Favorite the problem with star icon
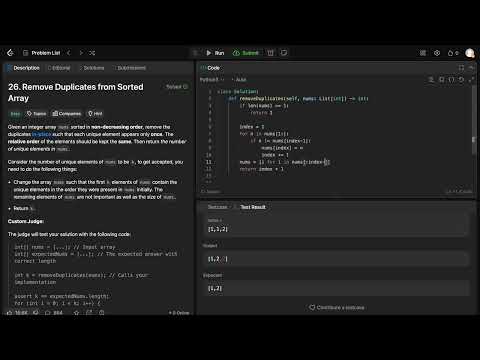Screen dimensions: 480x360 tap(76, 313)
